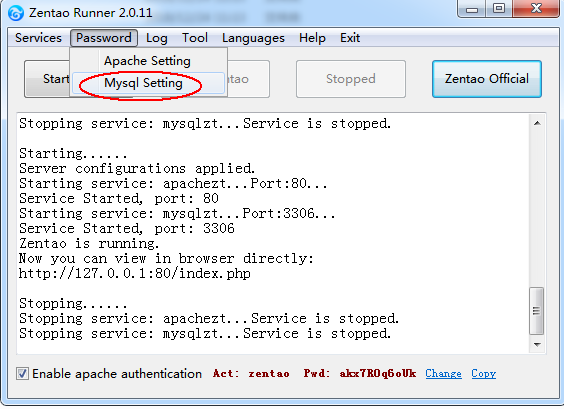This screenshot has height=409, width=564.
Task: Click the Start button
Action: click(x=47, y=79)
